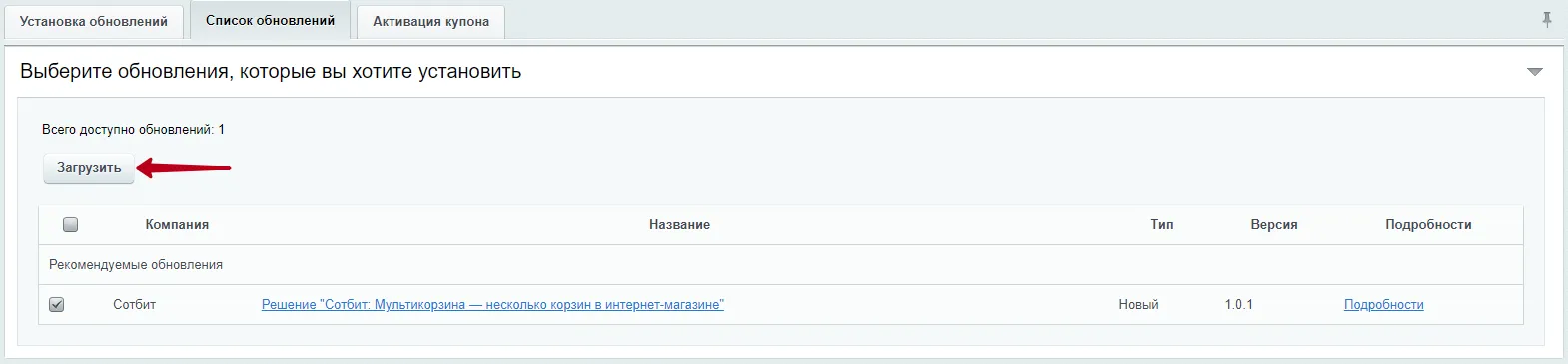
Task: Click the Тип column header
Action: pyautogui.click(x=1161, y=225)
